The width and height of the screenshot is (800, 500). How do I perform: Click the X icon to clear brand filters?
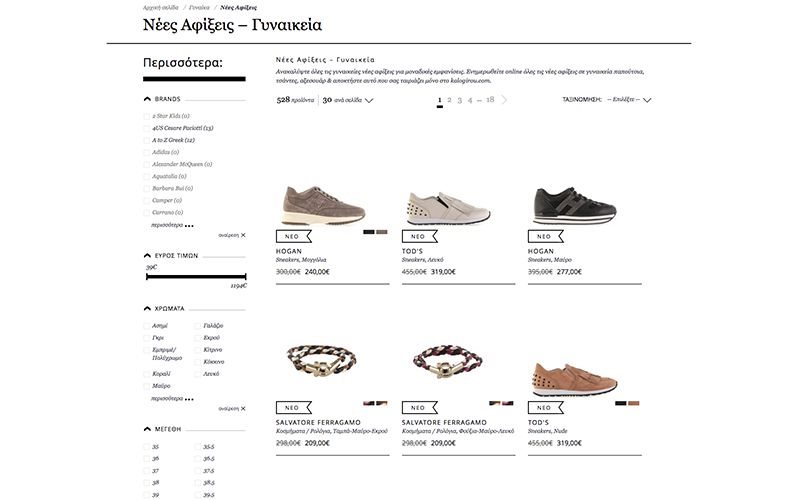pos(243,235)
